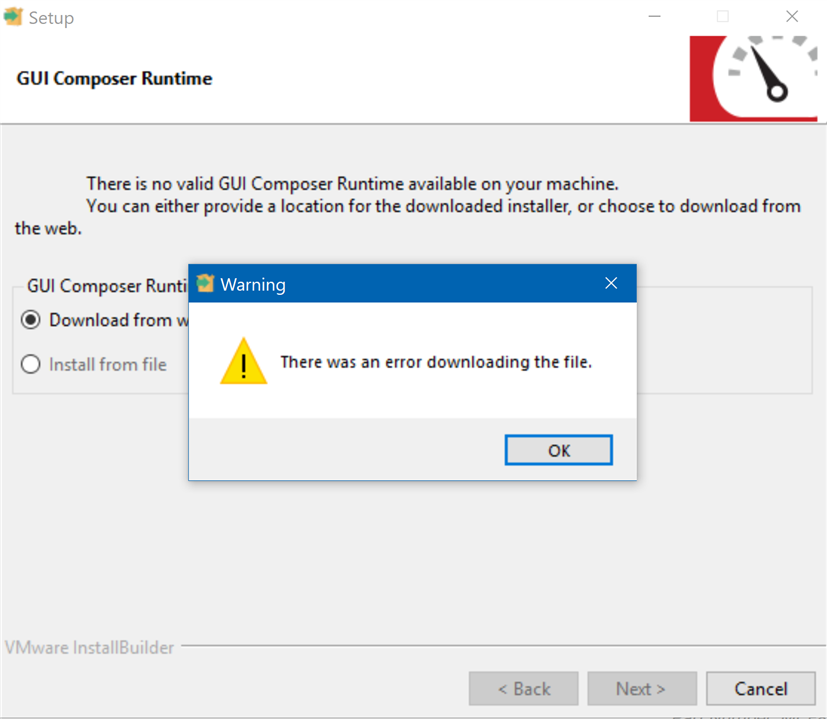Click the Install from file label text
The width and height of the screenshot is (827, 719).
pyautogui.click(x=108, y=365)
